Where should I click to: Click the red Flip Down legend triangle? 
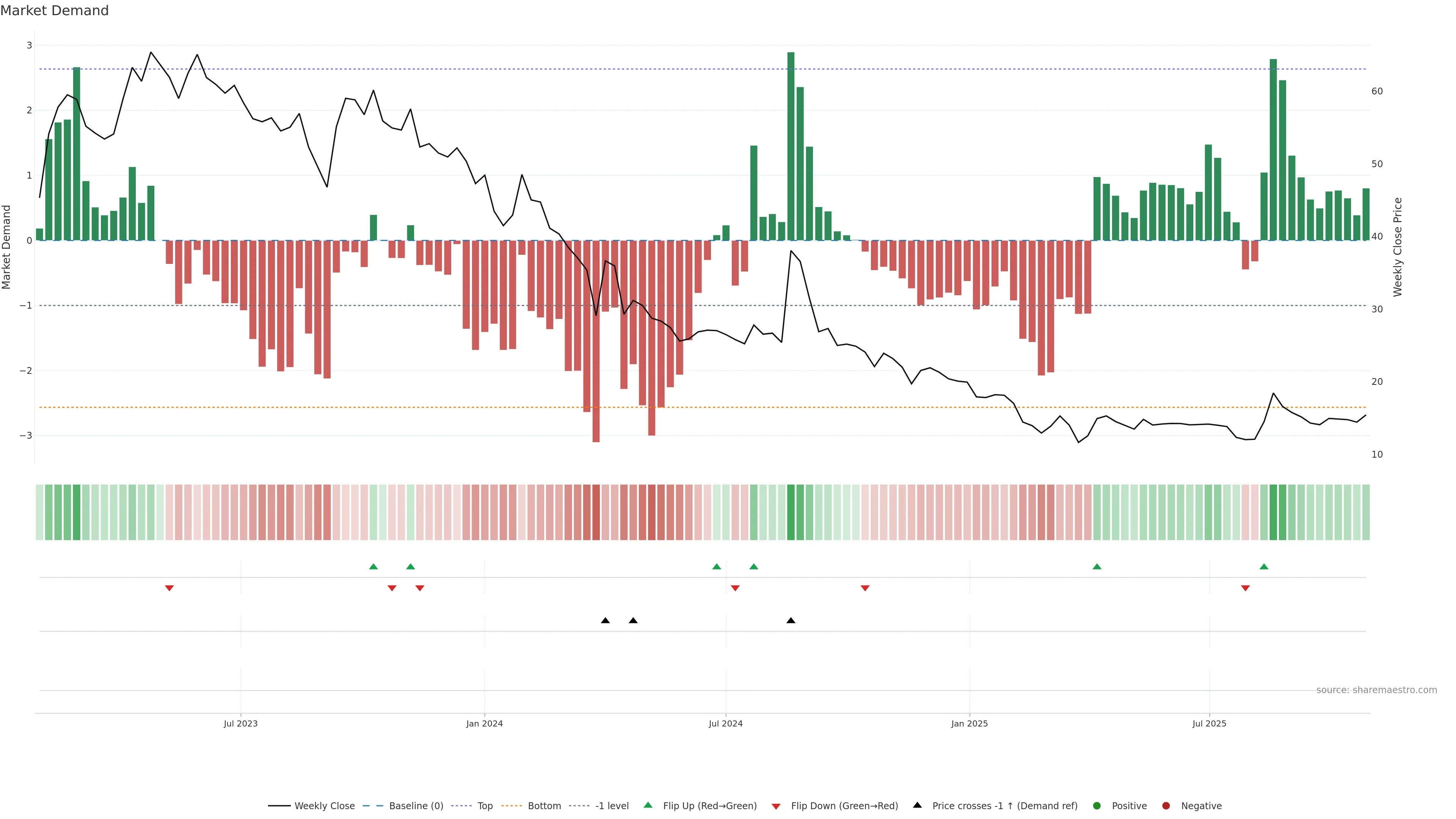[x=776, y=806]
